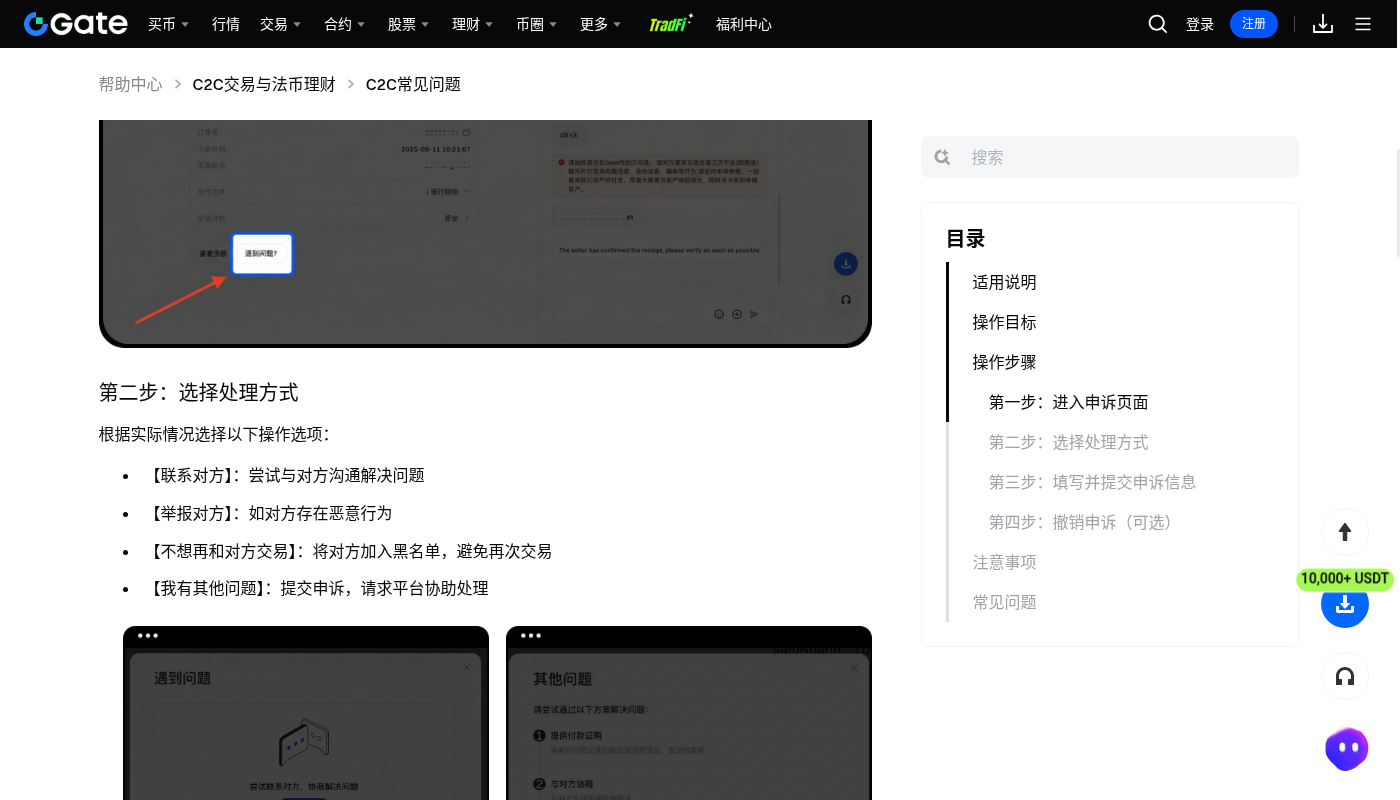Jump to 注意事项 in table of contents
Viewport: 1400px width, 800px height.
click(x=1004, y=562)
